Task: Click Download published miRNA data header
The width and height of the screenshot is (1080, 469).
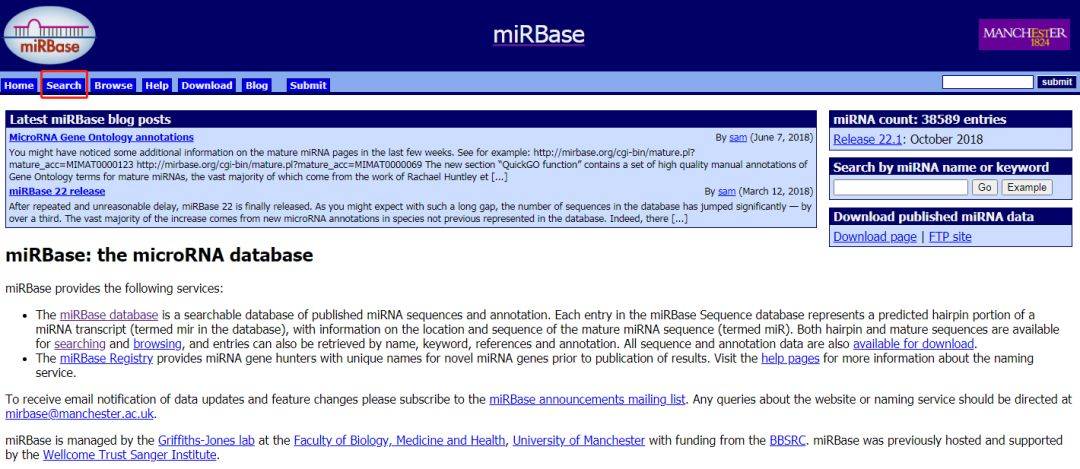Action: 951,216
